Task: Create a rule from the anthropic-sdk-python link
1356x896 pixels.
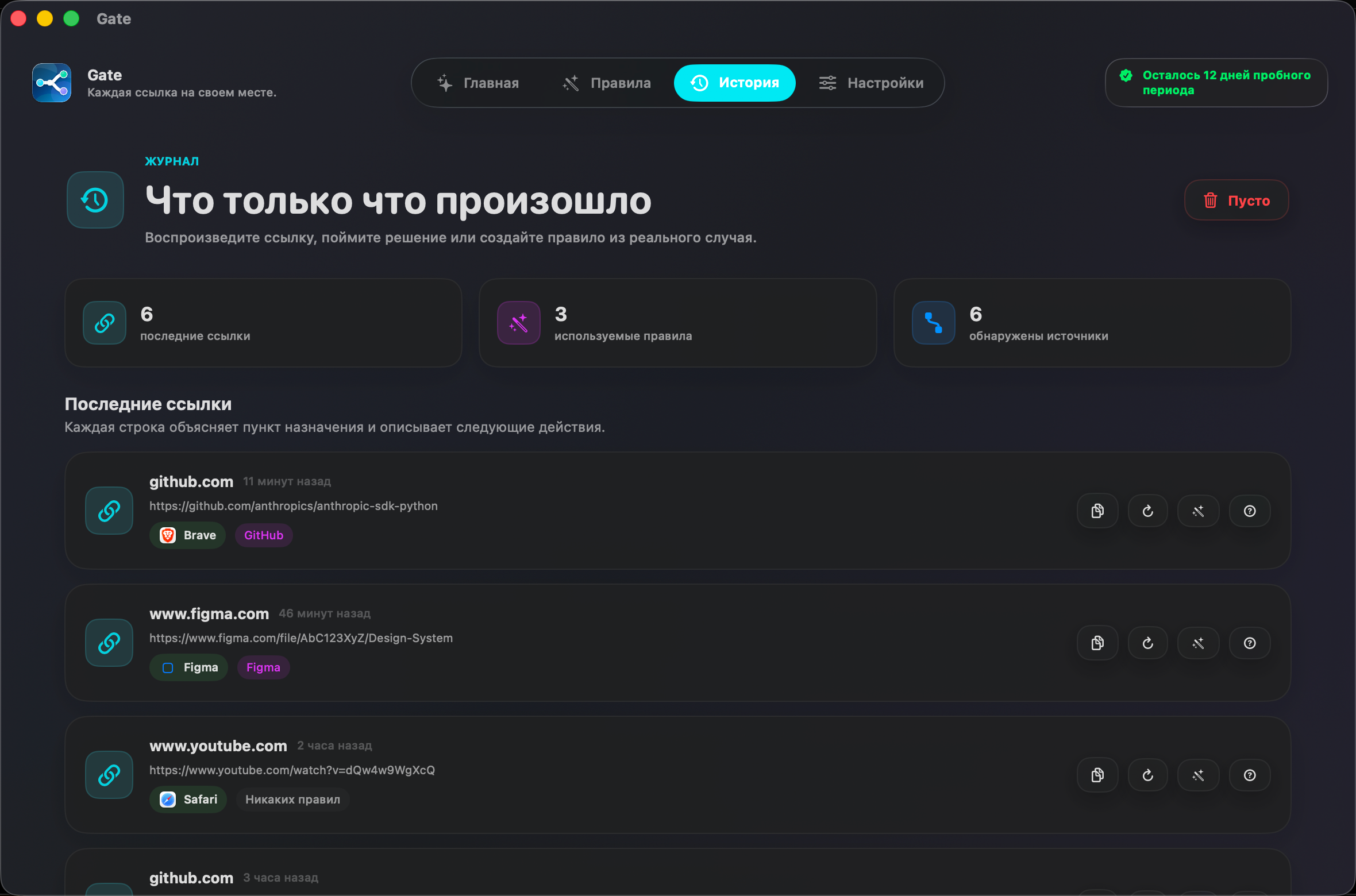Action: [1199, 511]
